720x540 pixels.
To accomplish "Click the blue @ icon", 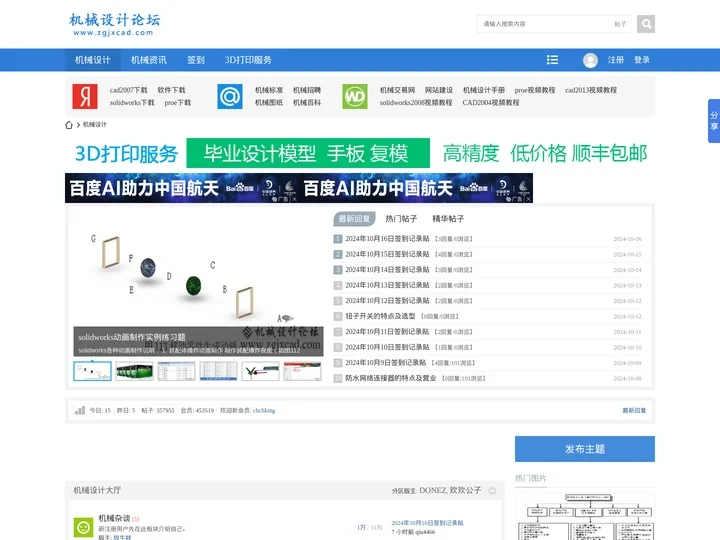I will [x=230, y=96].
